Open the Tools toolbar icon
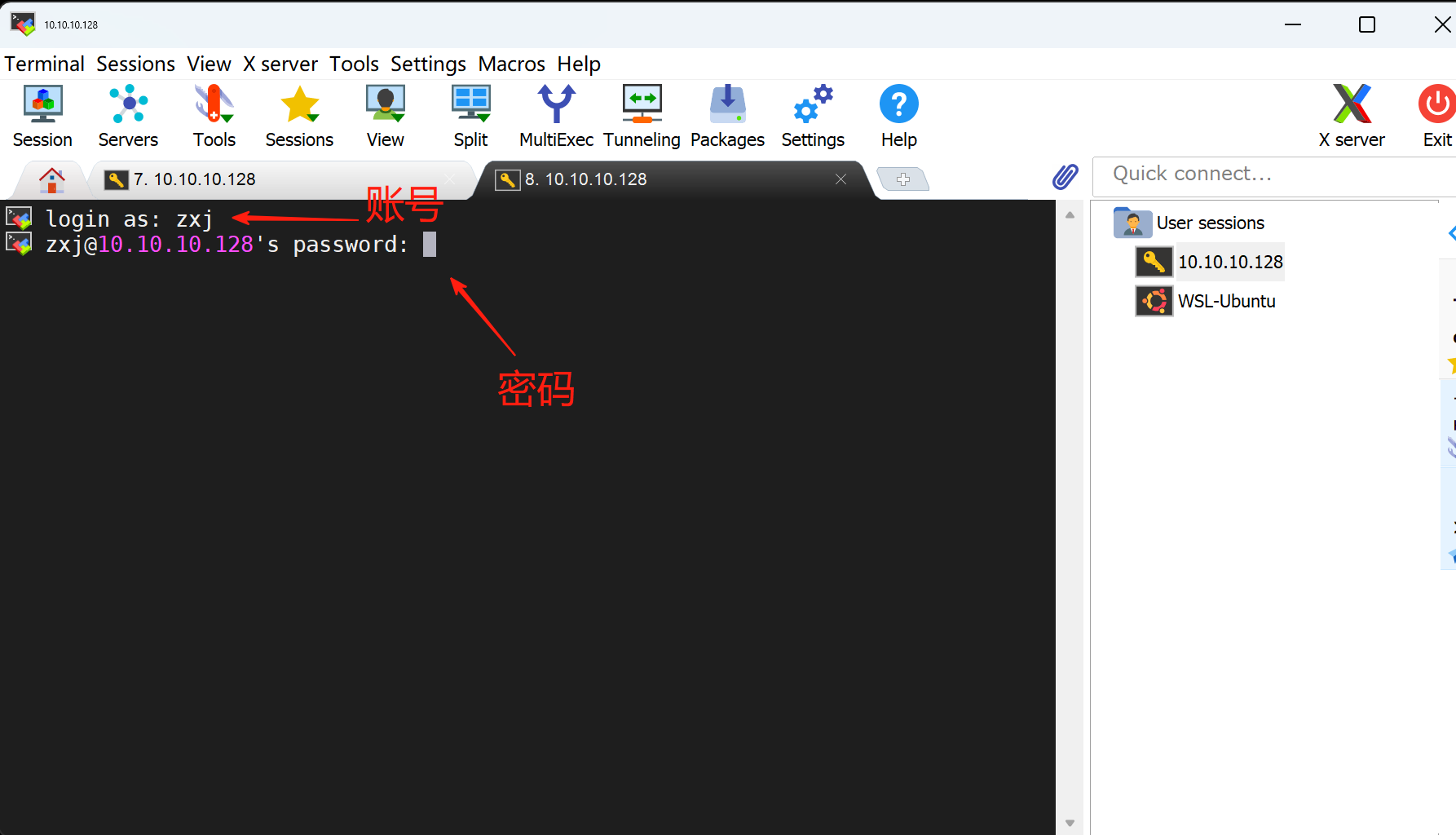 coord(214,116)
